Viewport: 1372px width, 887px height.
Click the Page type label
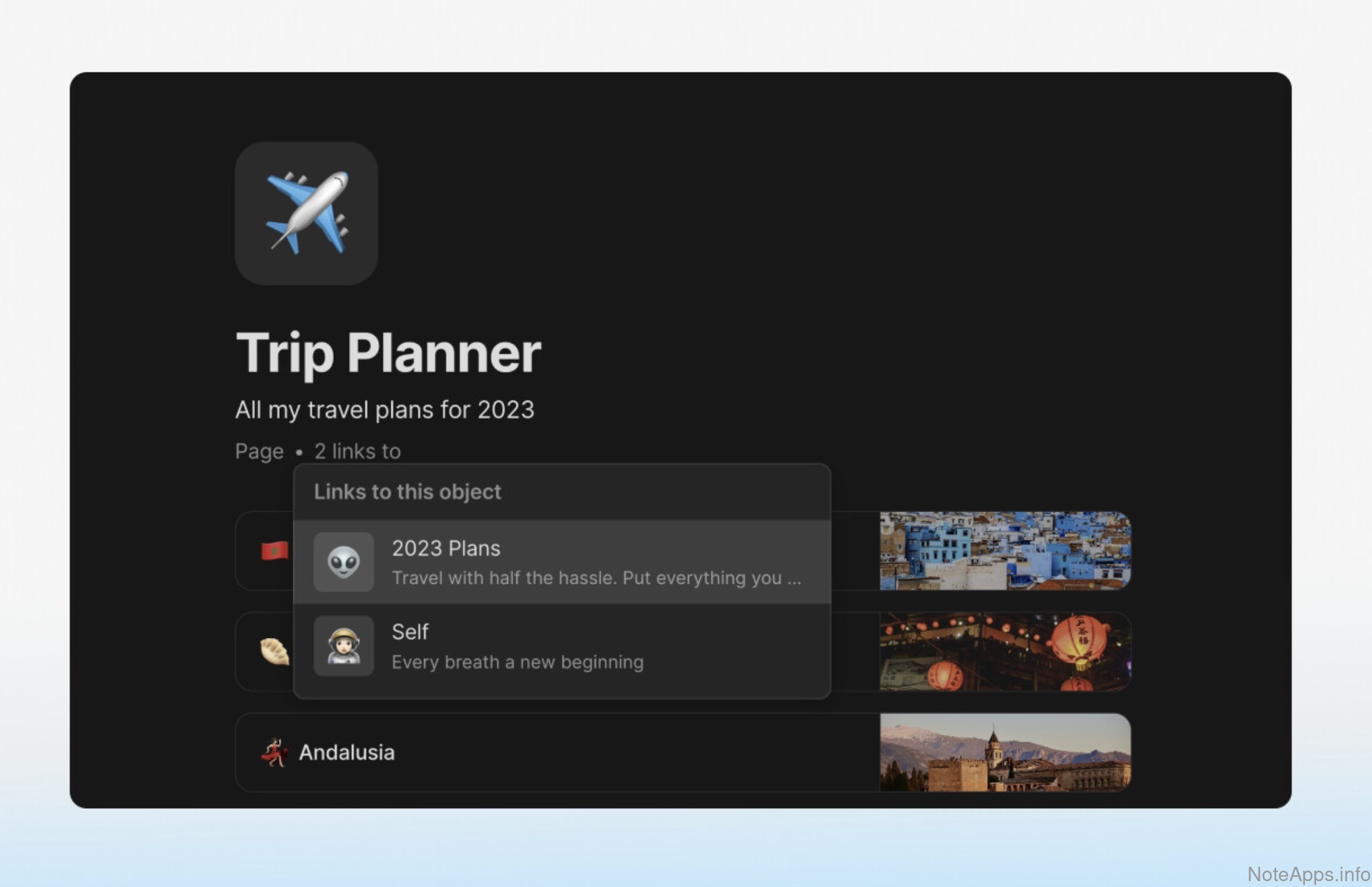point(260,451)
